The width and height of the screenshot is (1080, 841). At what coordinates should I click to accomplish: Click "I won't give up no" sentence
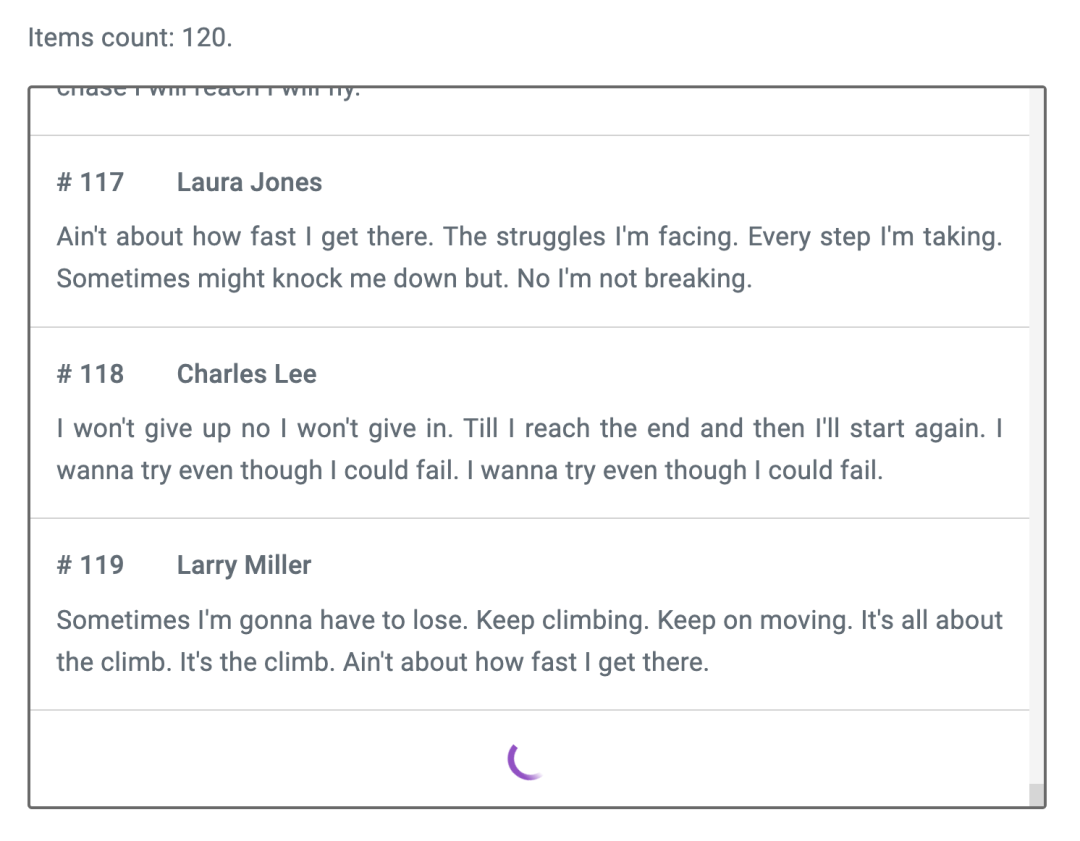point(163,428)
